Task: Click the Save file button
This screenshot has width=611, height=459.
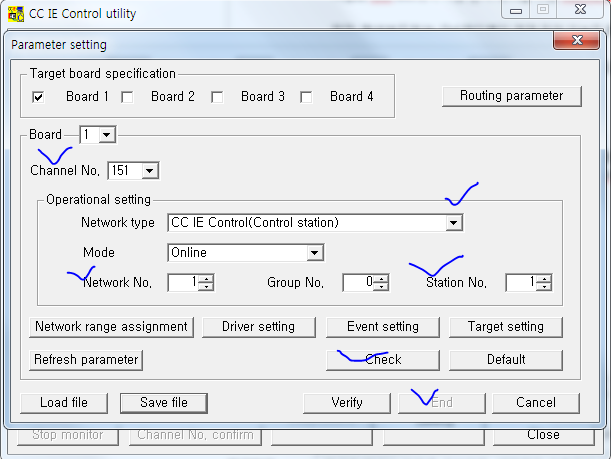Action: (x=163, y=402)
